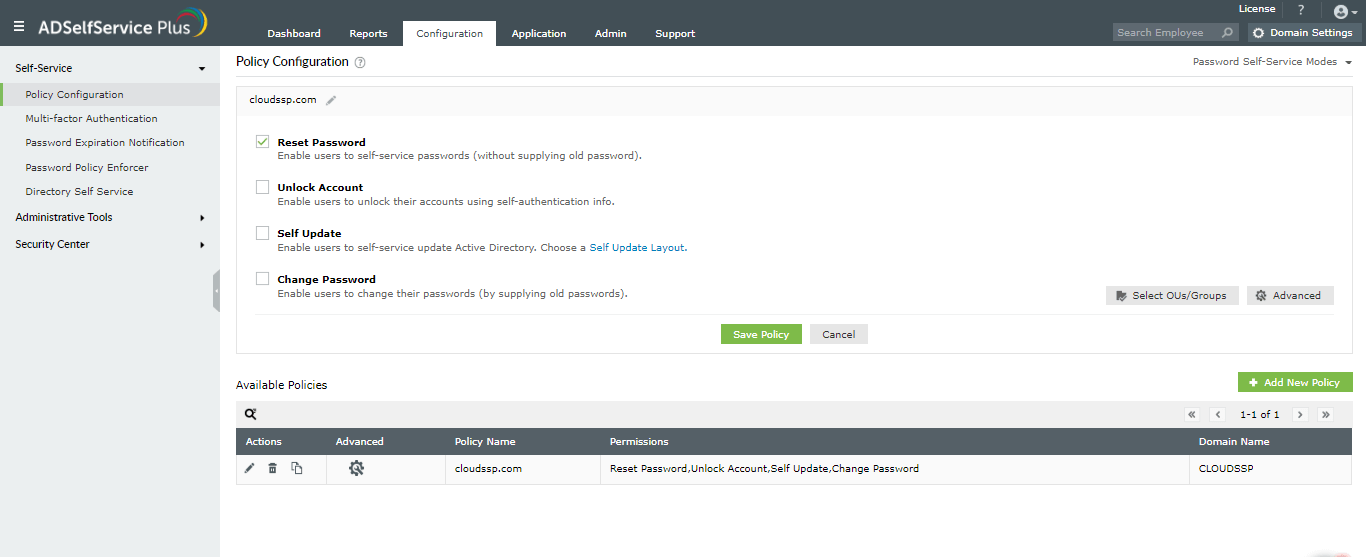Click the Domain Name column header
This screenshot has height=557, width=1366.
(x=1234, y=441)
